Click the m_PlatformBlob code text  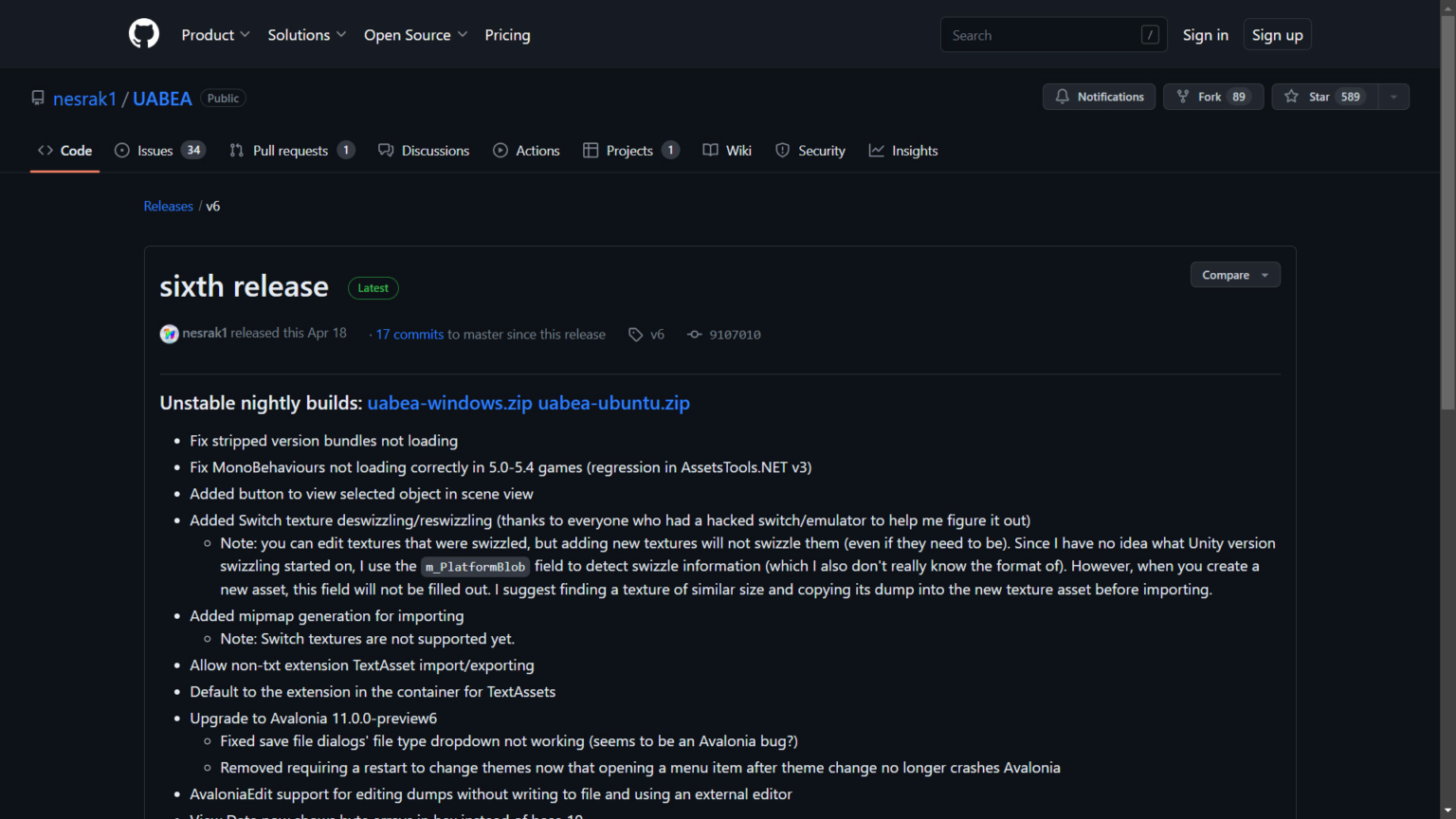(x=475, y=567)
